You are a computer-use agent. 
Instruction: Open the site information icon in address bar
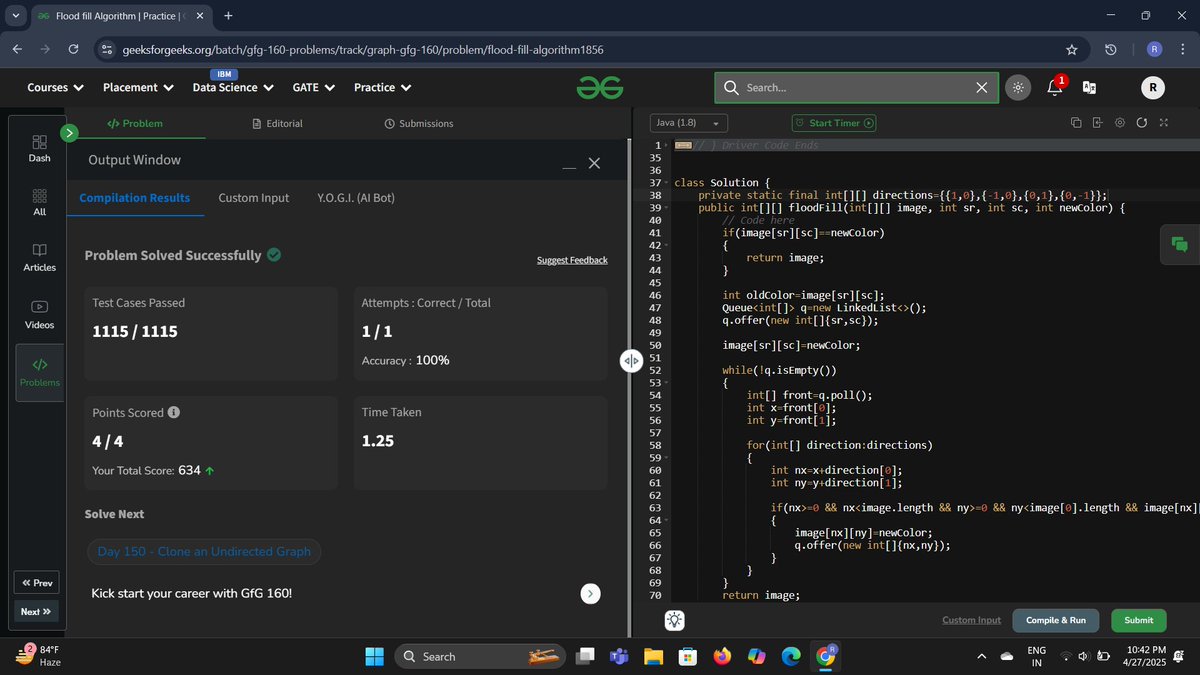tap(107, 49)
